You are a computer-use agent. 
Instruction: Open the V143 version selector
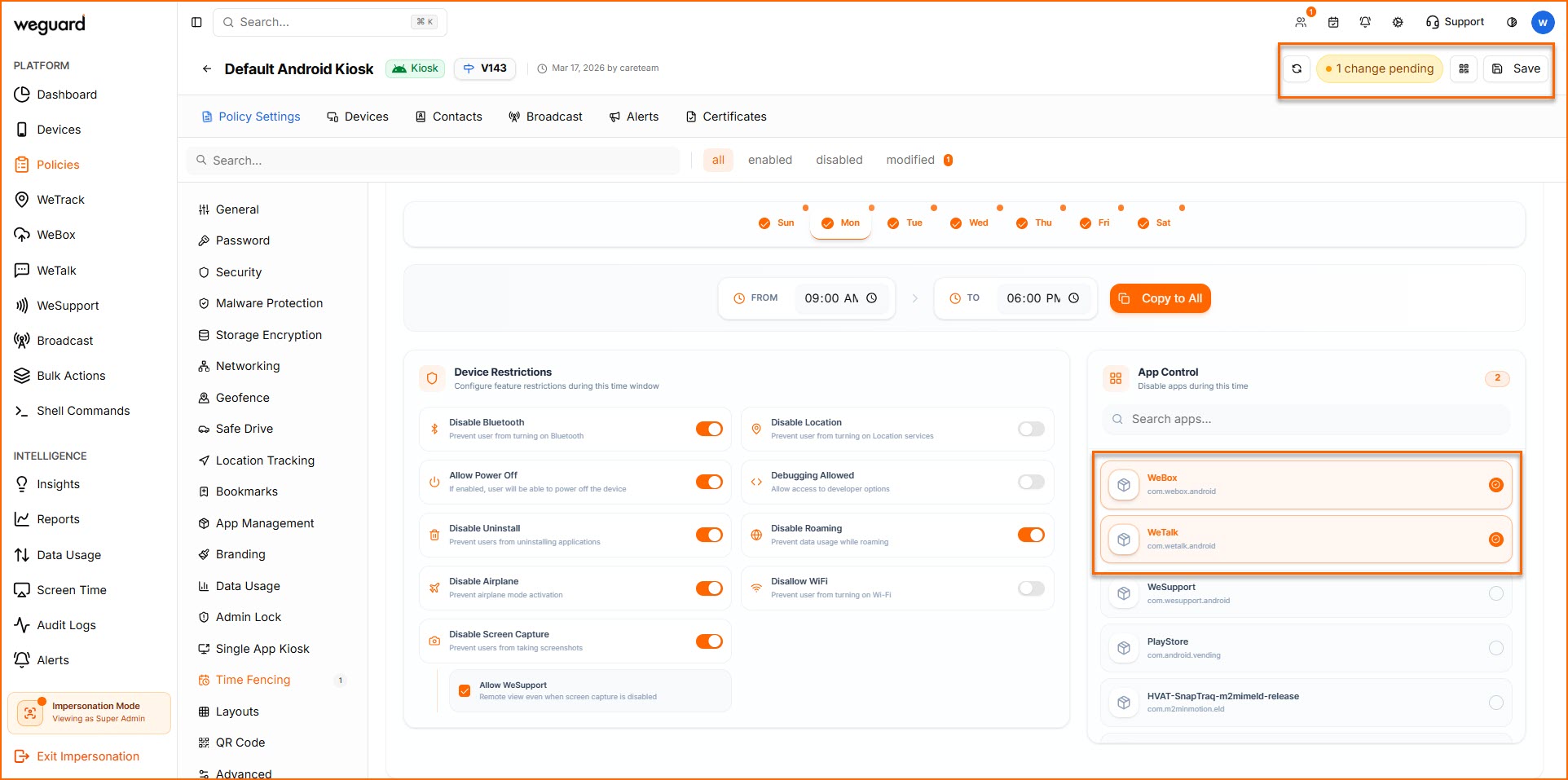485,68
